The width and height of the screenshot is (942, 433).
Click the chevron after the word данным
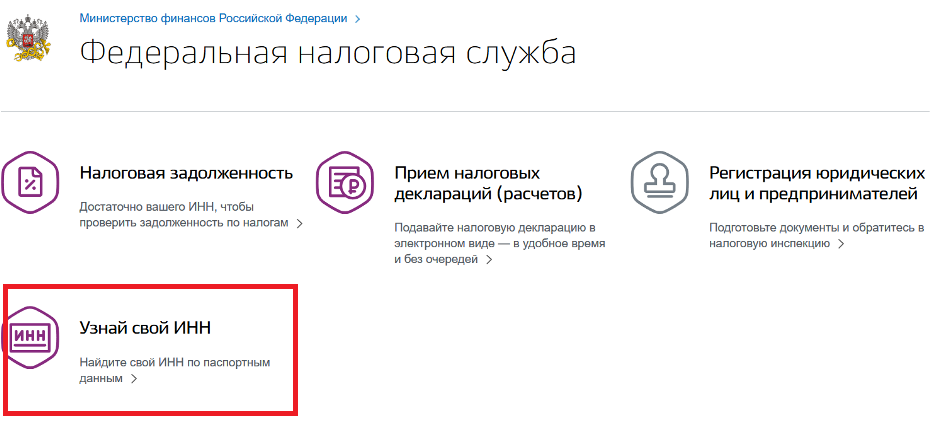pos(134,379)
